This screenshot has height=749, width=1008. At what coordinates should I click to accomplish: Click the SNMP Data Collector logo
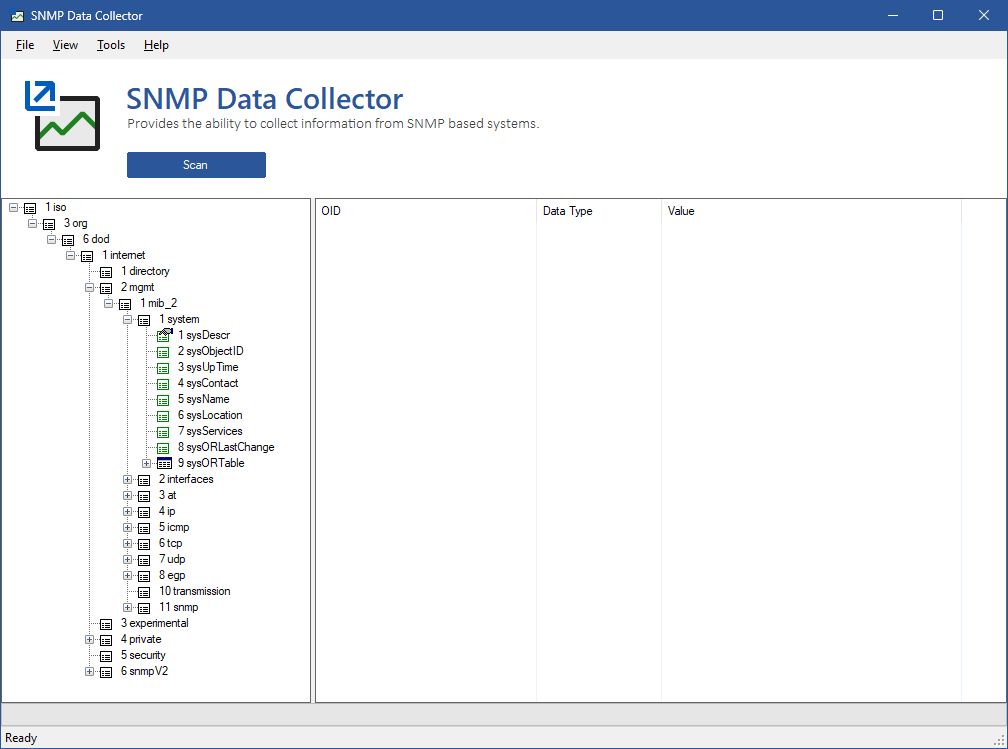(62, 116)
